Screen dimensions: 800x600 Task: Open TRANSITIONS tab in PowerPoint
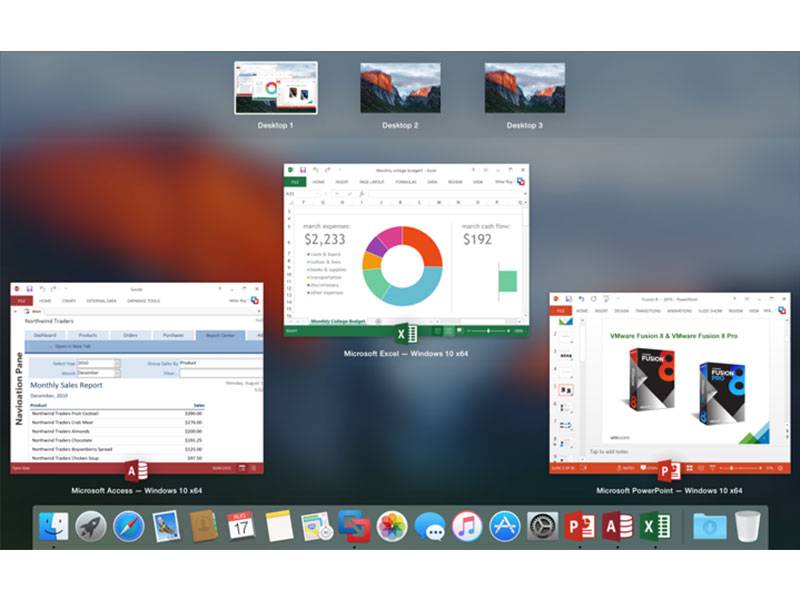[x=648, y=310]
